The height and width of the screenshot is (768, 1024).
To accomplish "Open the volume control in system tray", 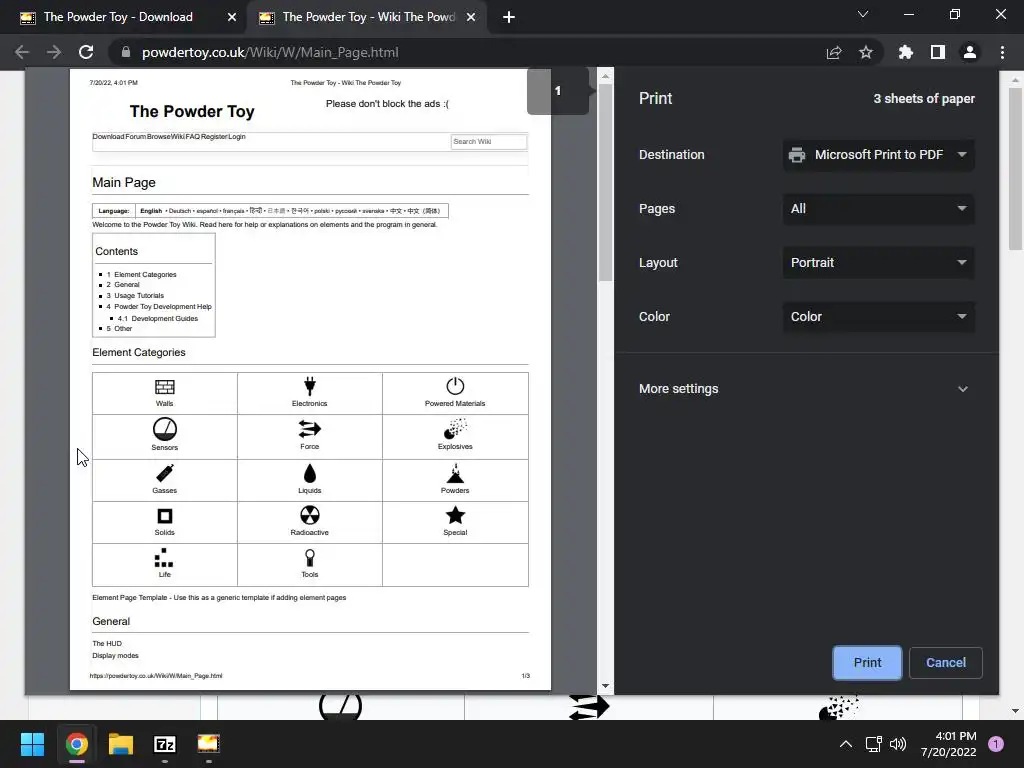I will (899, 744).
